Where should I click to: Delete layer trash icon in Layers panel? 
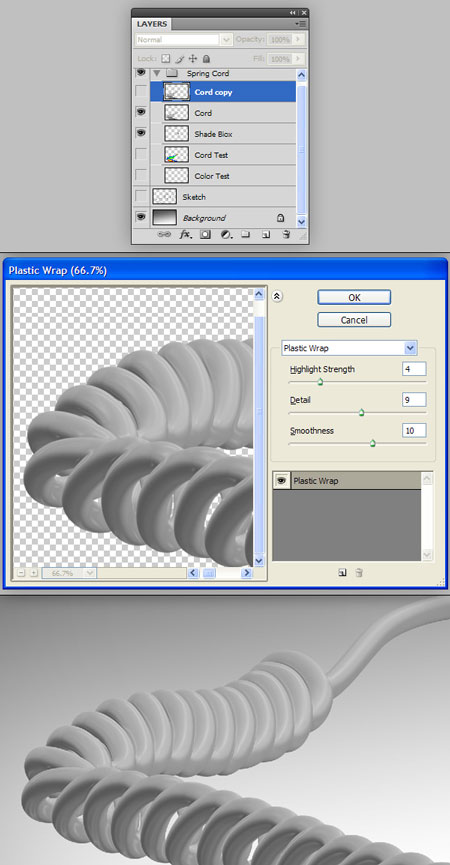[x=286, y=234]
